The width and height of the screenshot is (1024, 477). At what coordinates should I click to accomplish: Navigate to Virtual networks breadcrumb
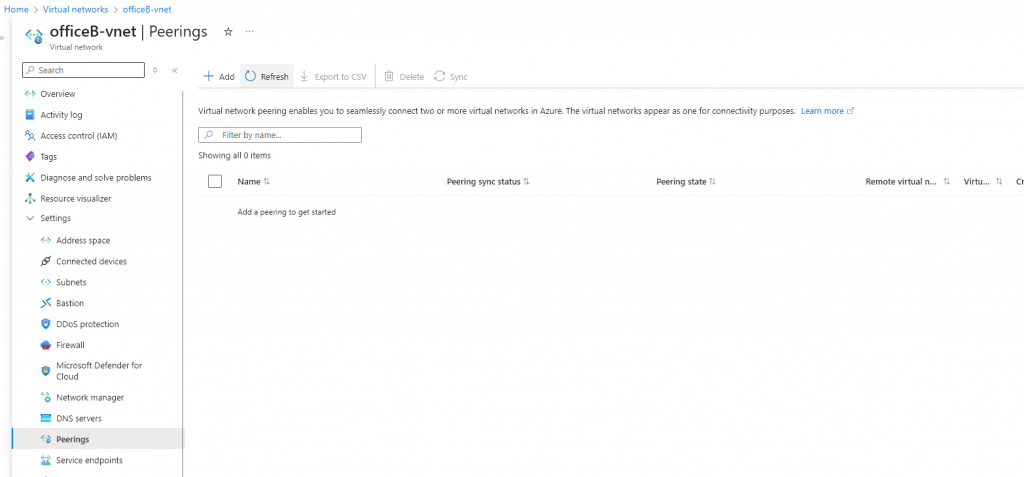pos(77,8)
